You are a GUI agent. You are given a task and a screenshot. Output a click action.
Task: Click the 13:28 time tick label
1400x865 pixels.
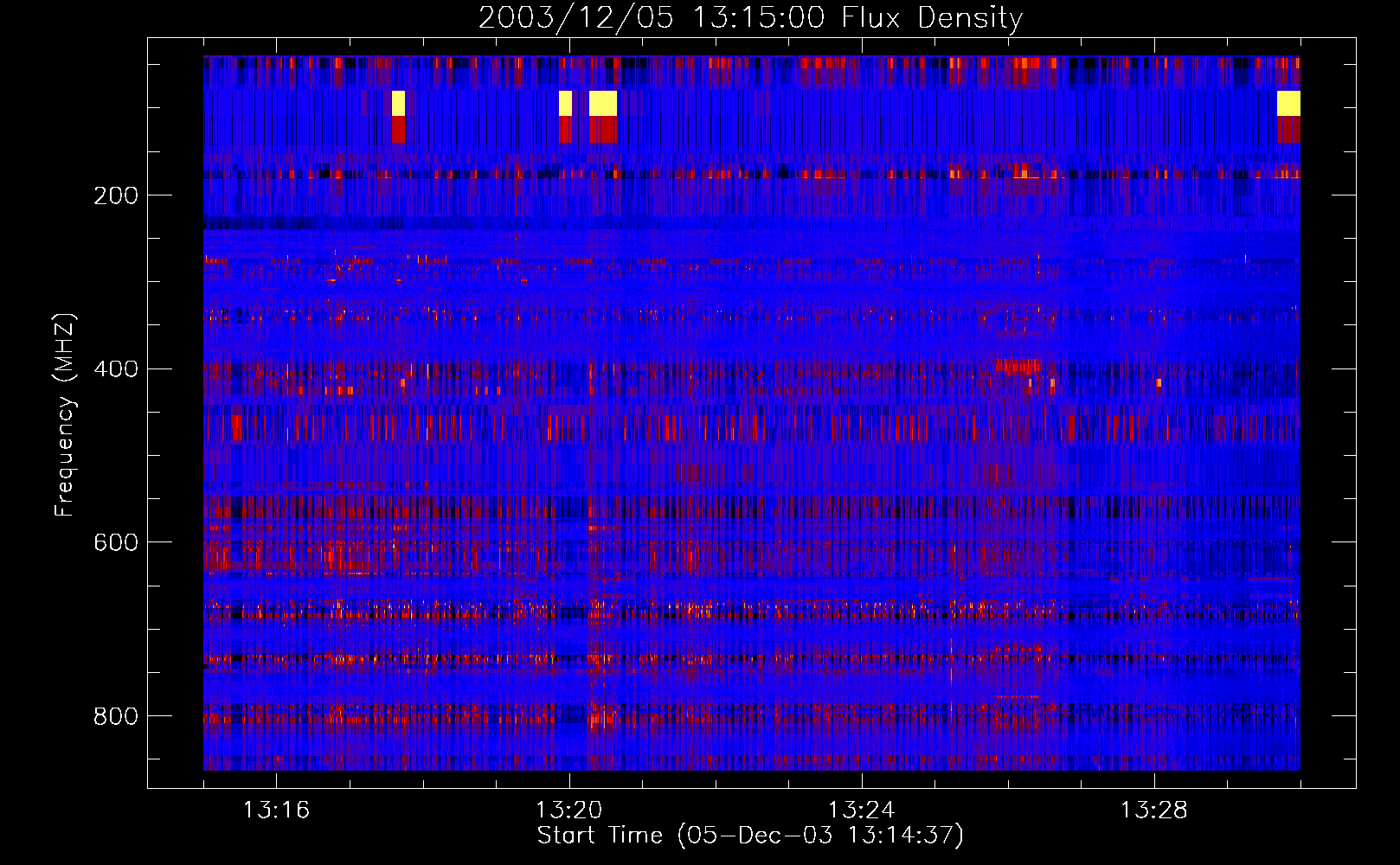coord(1153,811)
